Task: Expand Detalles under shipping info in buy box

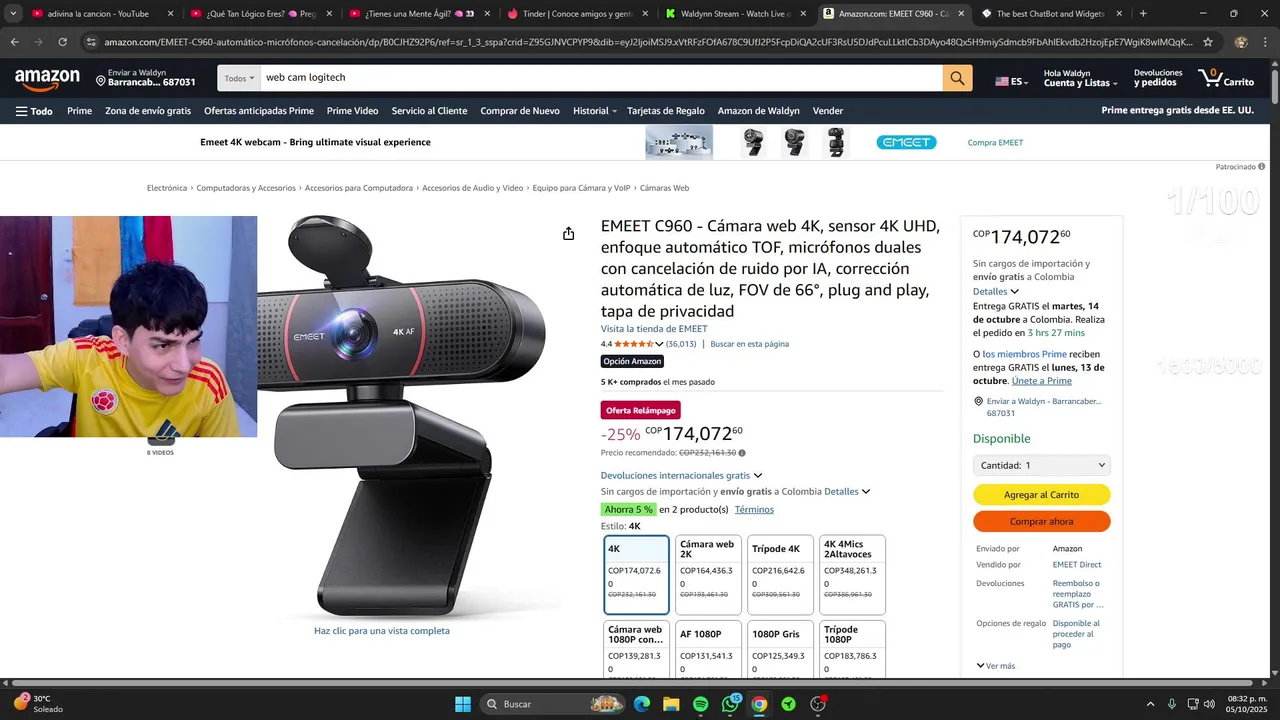Action: pos(996,291)
